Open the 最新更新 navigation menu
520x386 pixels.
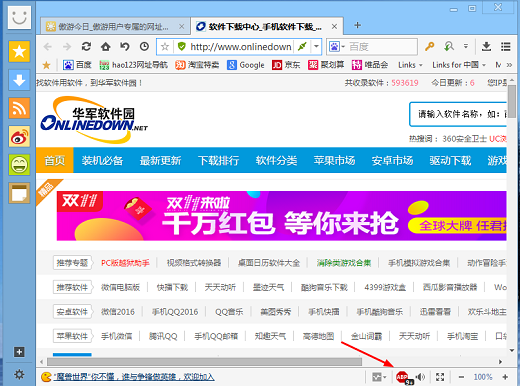point(160,161)
